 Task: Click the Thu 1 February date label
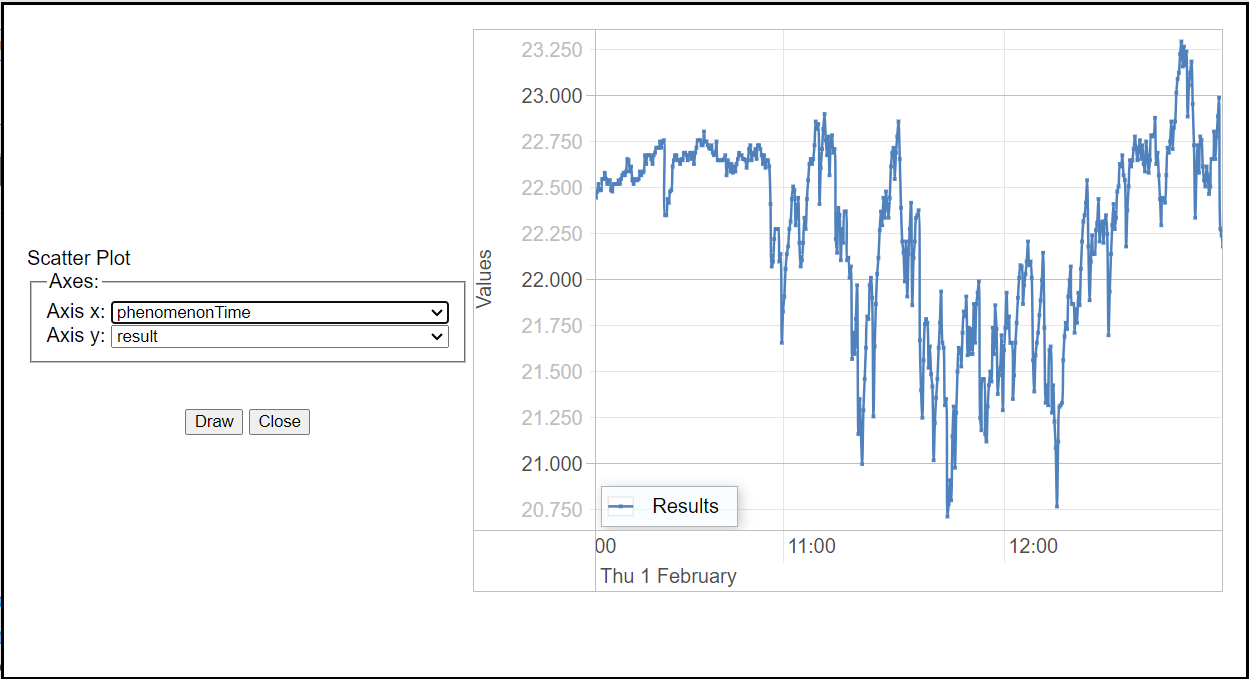(668, 576)
